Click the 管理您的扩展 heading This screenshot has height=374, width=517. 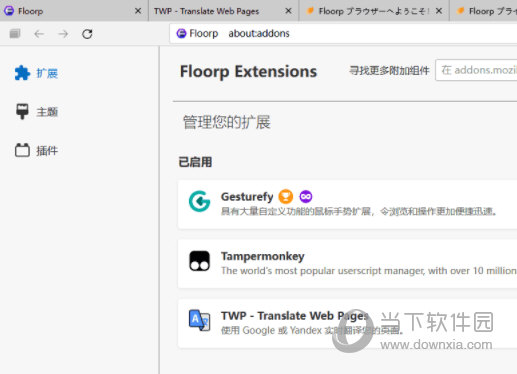coord(227,122)
